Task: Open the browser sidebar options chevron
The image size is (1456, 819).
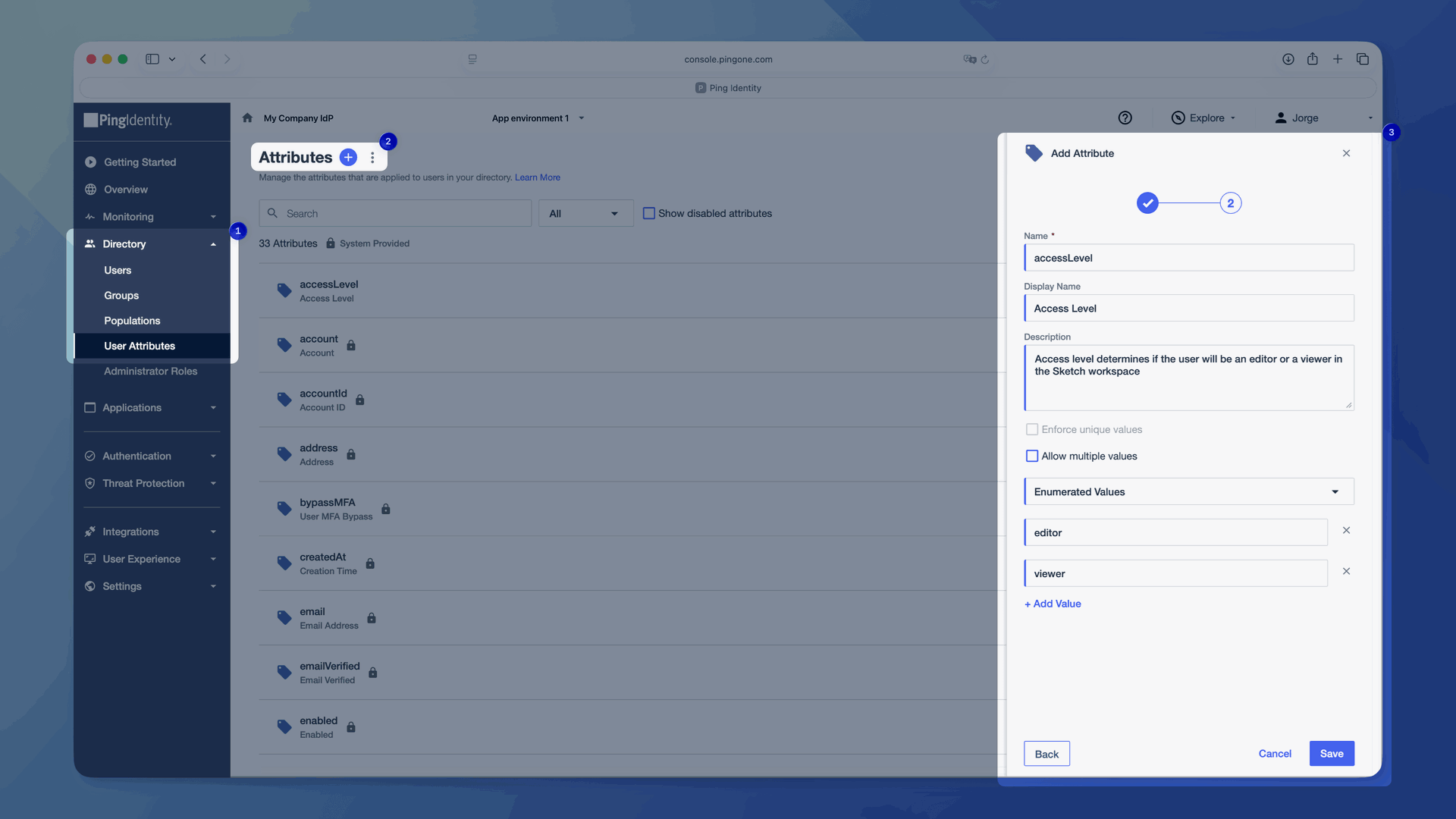Action: click(x=172, y=59)
